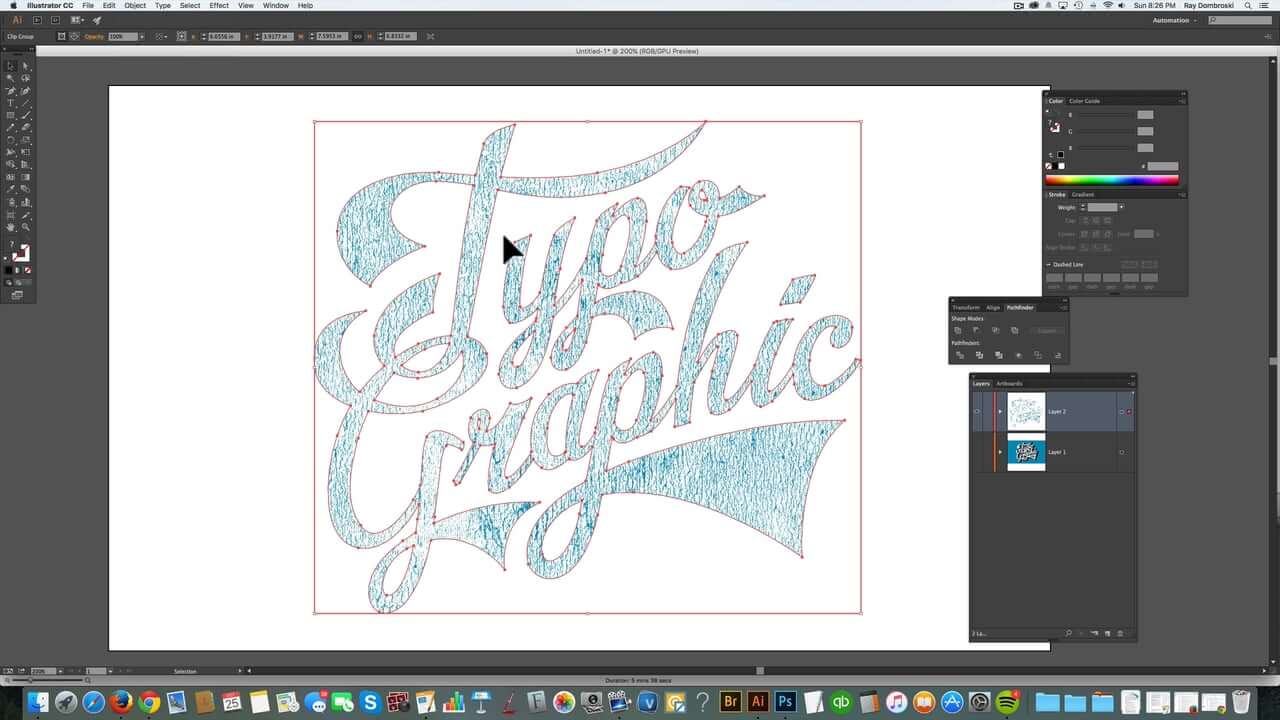The image size is (1280, 720).
Task: Click the Trim pathfinder icon
Action: 979,355
